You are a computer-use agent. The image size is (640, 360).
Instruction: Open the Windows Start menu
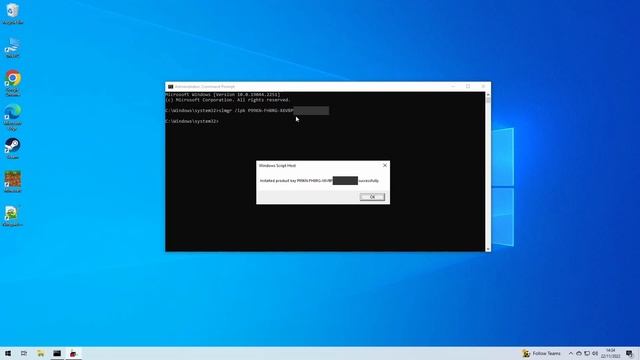pyautogui.click(x=8, y=353)
